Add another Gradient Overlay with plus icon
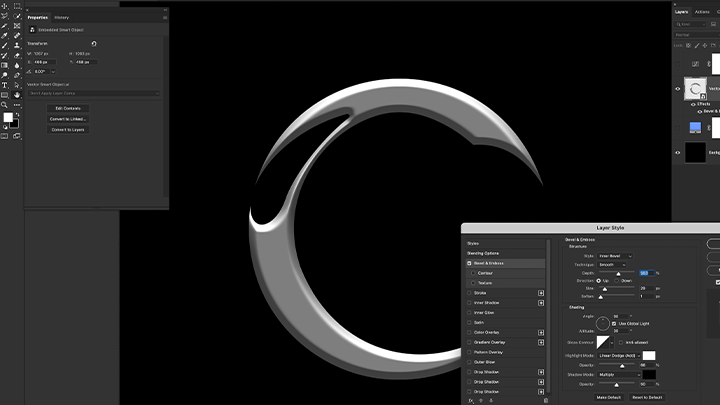Screen dimensions: 720x405 541,343
